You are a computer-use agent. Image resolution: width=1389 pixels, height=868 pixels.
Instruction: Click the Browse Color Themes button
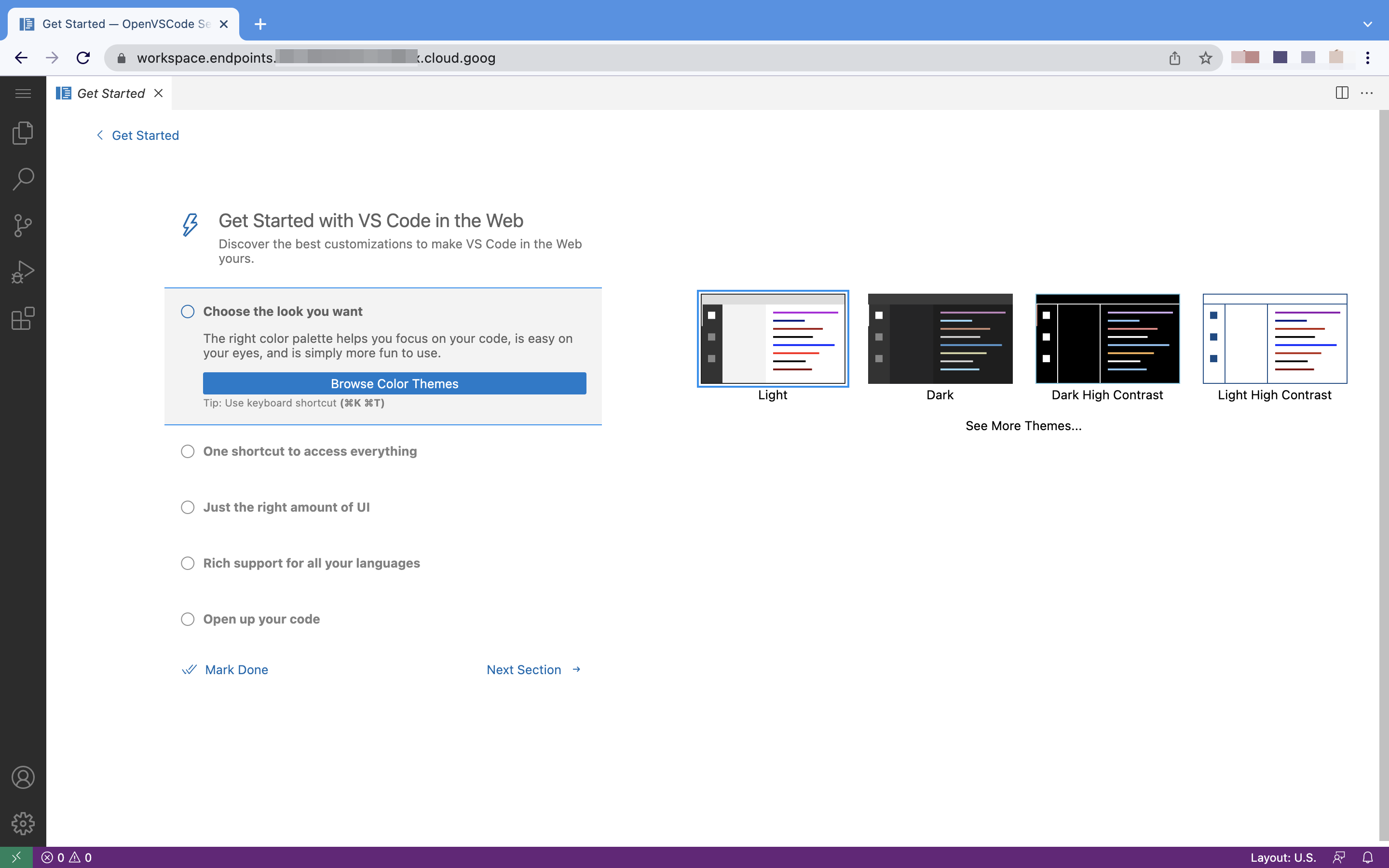(x=395, y=383)
